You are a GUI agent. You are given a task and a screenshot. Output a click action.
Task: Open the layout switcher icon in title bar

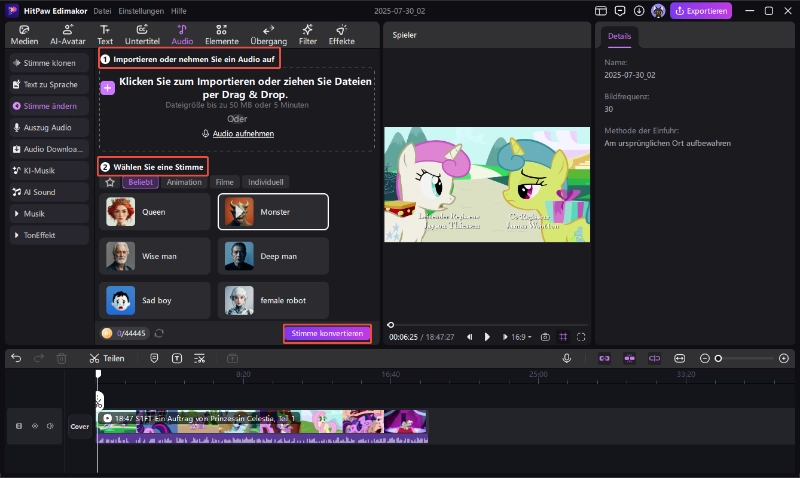tap(601, 11)
